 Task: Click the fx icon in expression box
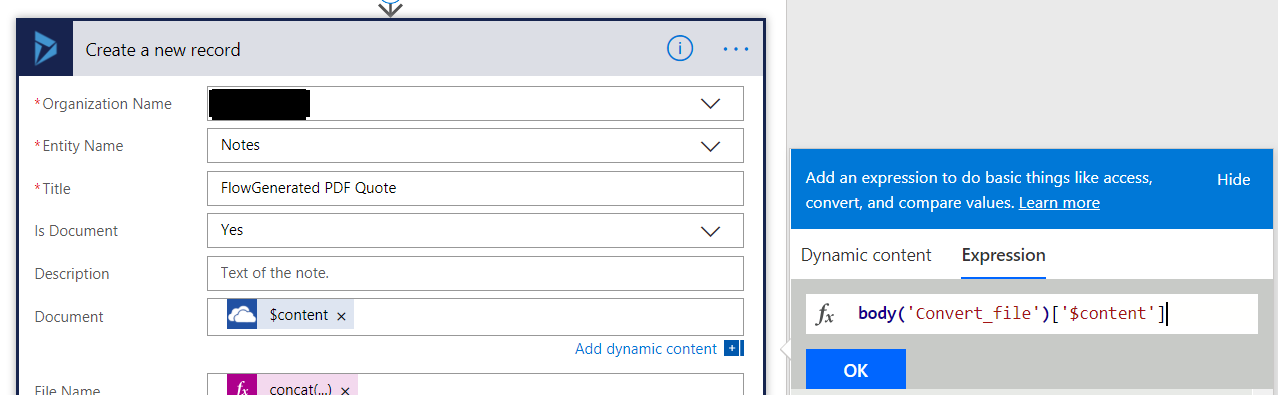(825, 315)
